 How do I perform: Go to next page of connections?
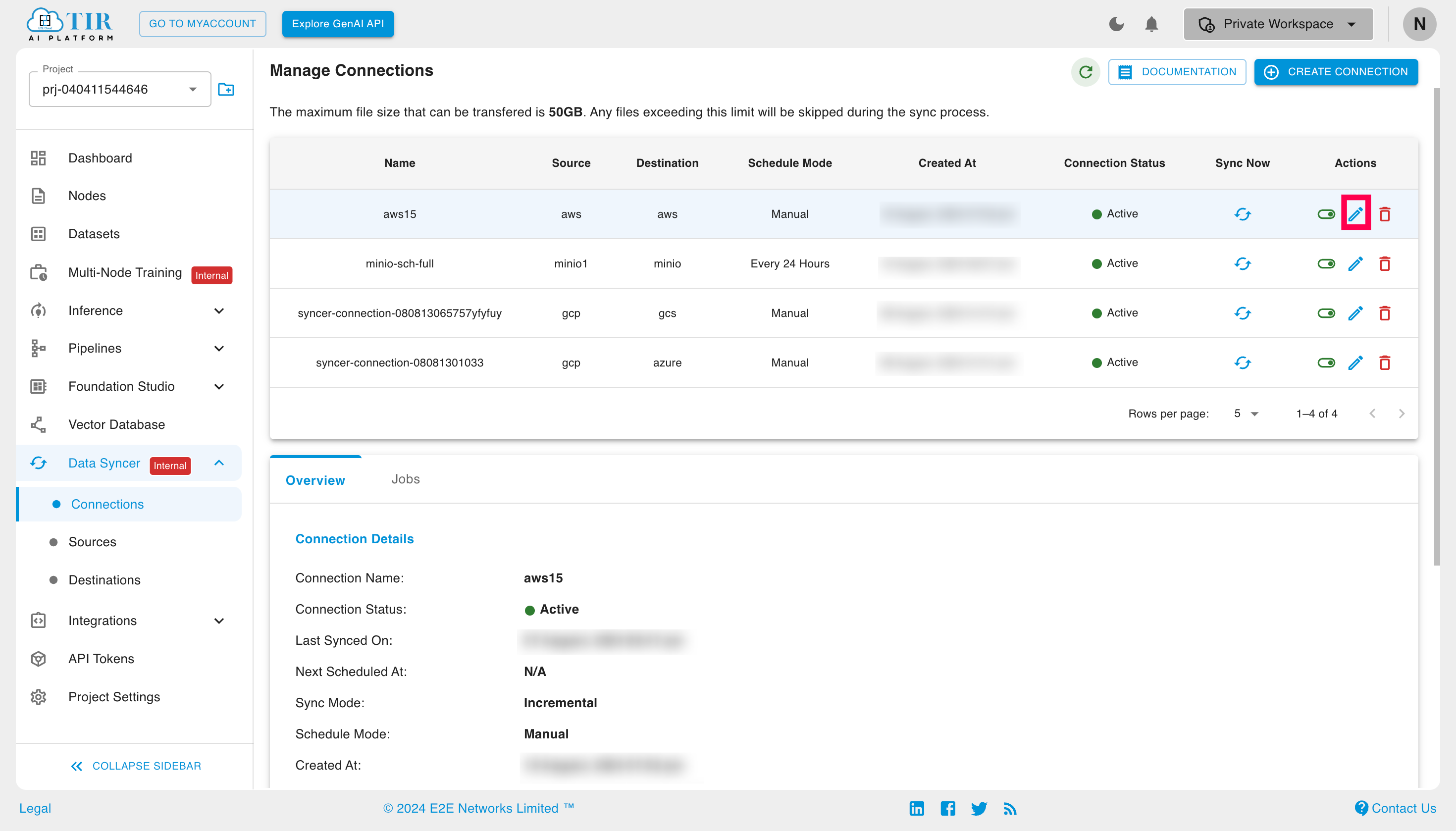pyautogui.click(x=1402, y=413)
